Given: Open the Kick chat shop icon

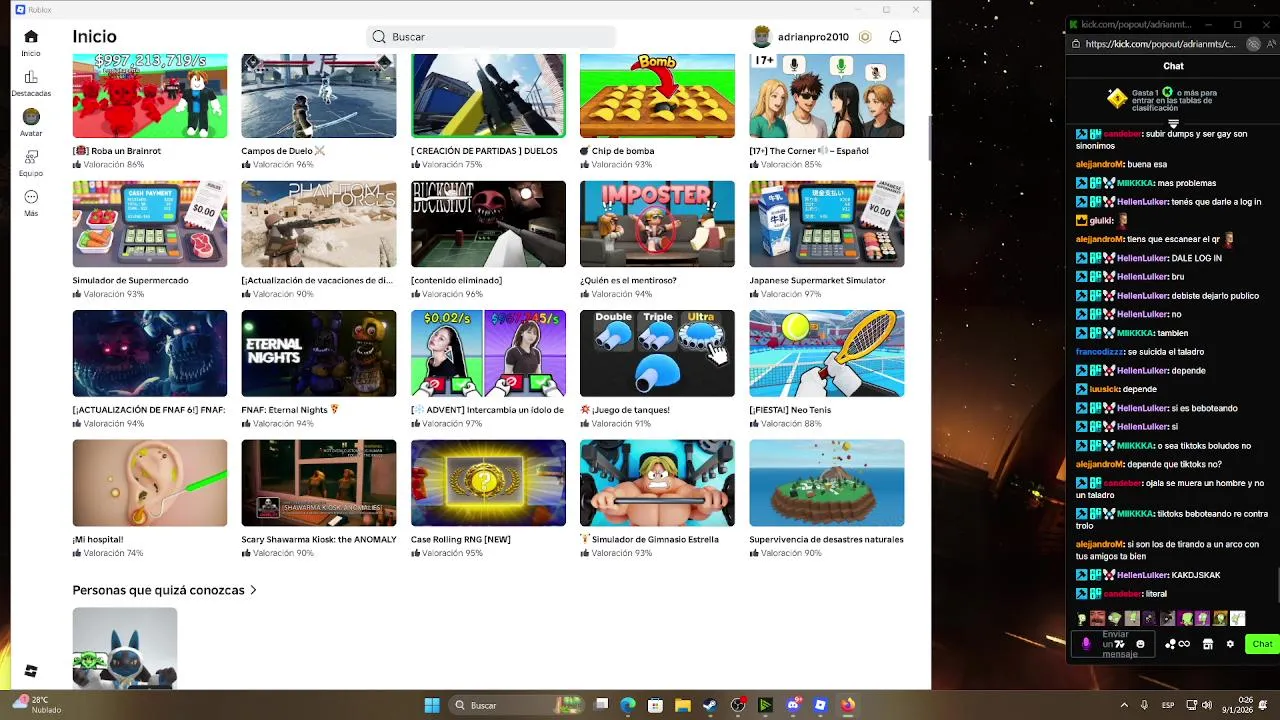Looking at the screenshot, I should 1208,644.
